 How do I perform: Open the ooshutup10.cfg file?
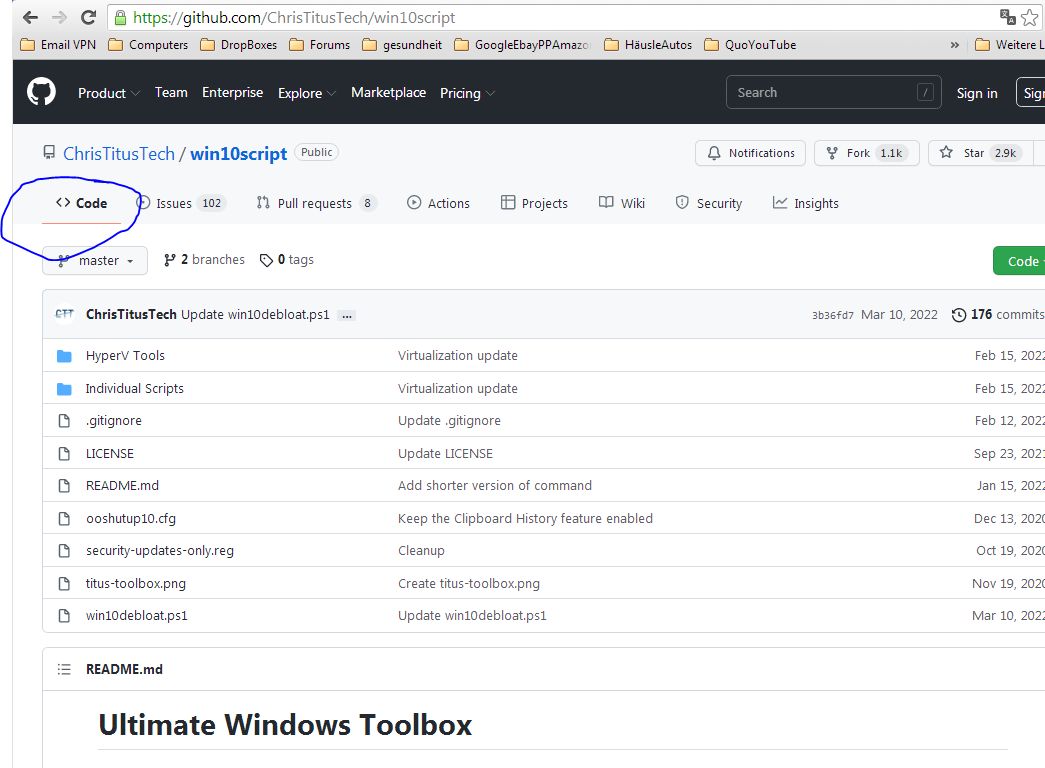tap(131, 518)
